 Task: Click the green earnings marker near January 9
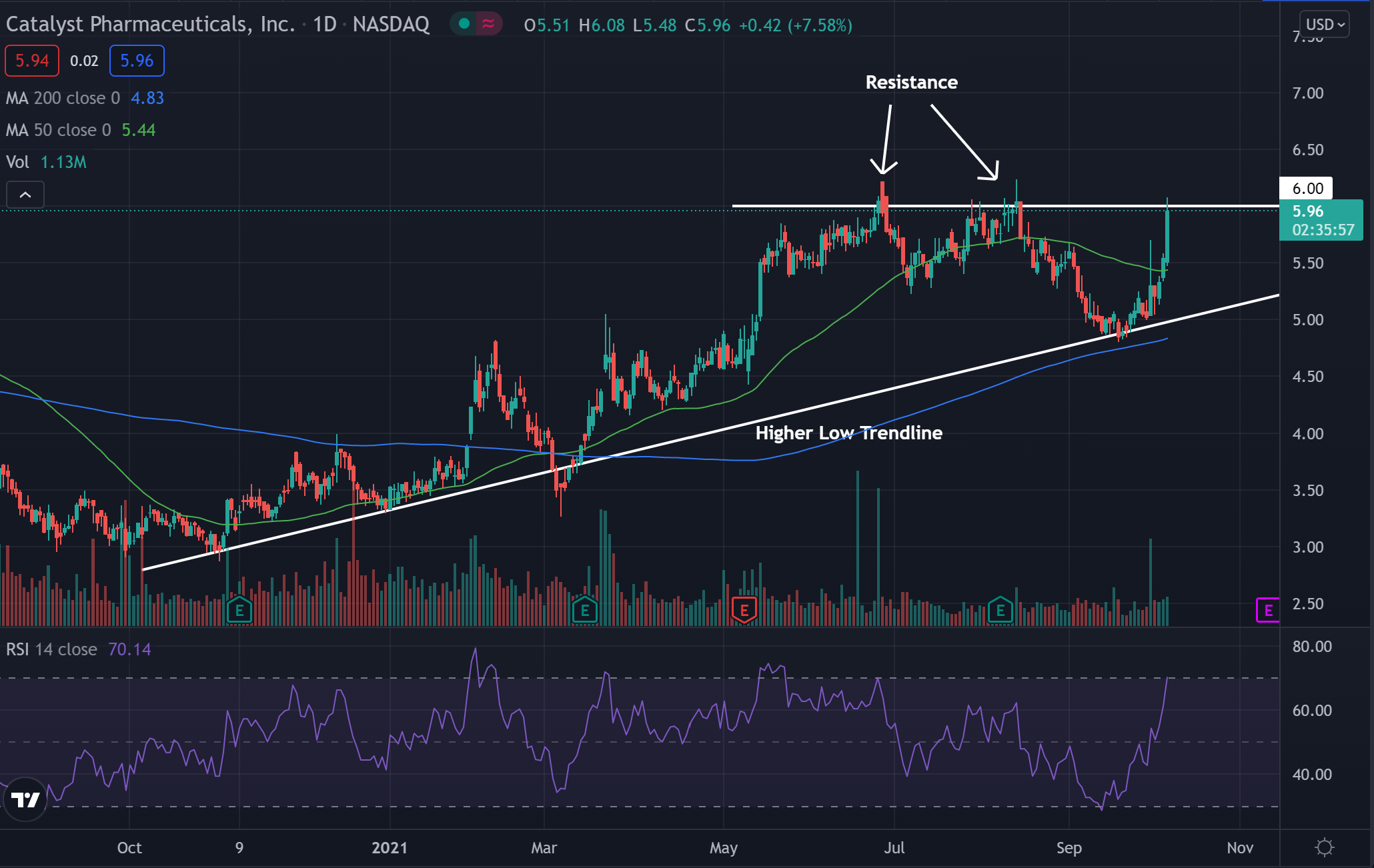tap(239, 610)
